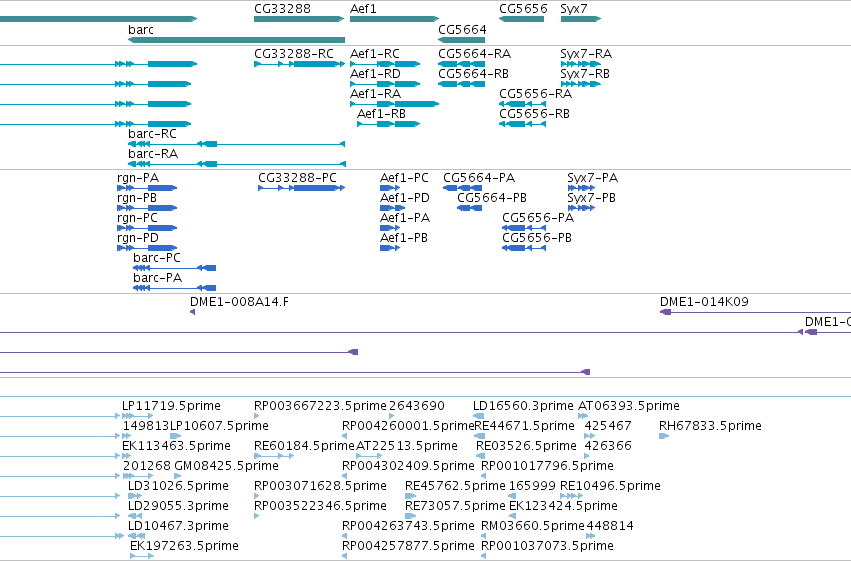Select EST GM08425.5prime
Image resolution: width=851 pixels, height=561 pixels.
click(x=177, y=476)
